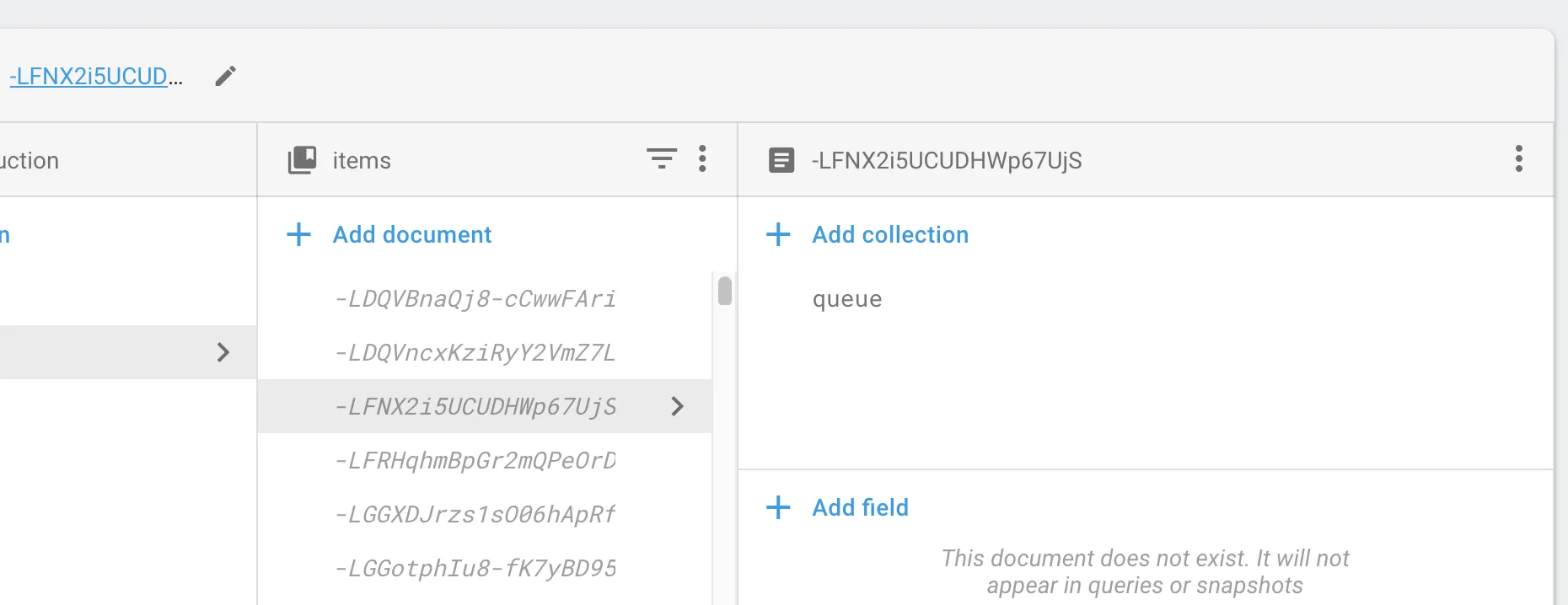Select document -LDQVncxKziRyY2VmZ7L
1568x605 pixels.
(x=475, y=352)
